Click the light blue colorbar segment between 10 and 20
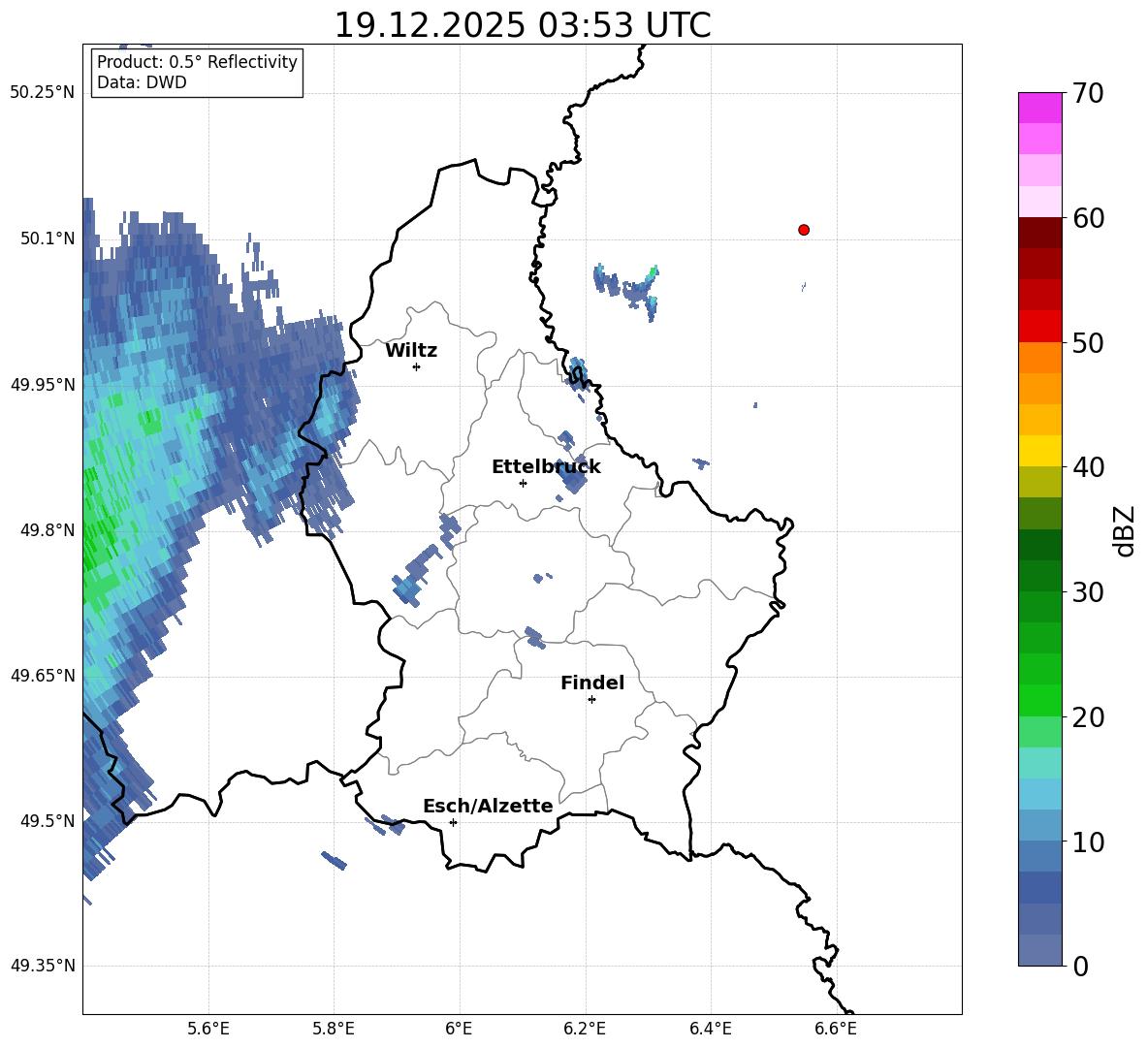1148x1048 pixels. [1039, 794]
